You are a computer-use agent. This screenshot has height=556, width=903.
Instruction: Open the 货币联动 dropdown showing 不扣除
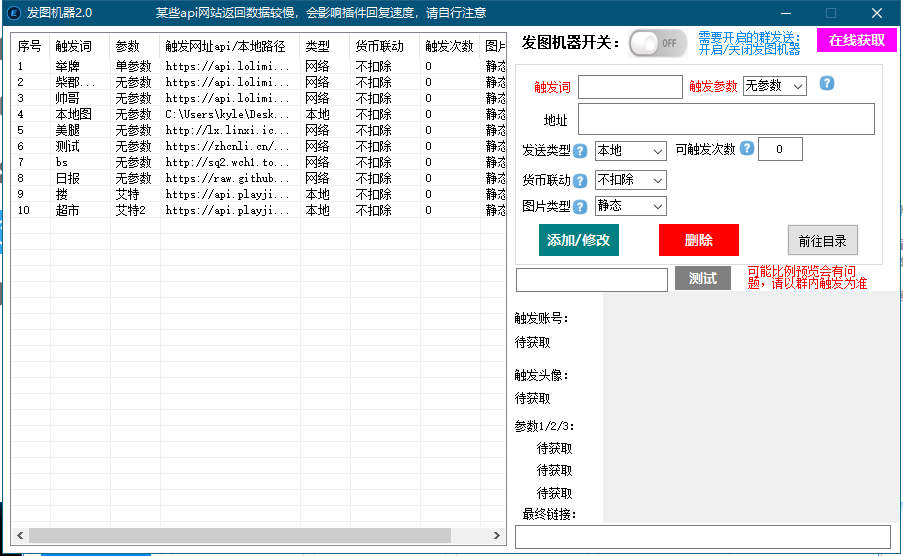pyautogui.click(x=630, y=181)
